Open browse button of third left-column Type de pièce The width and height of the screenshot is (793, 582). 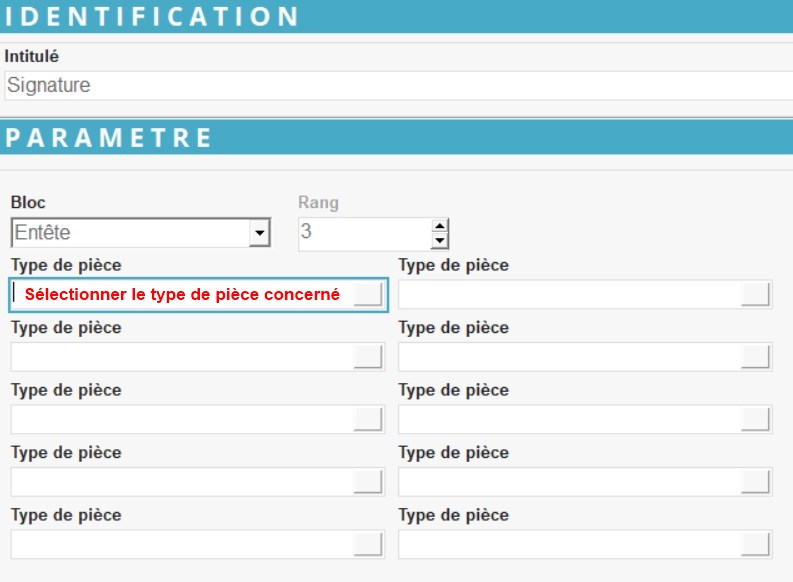point(368,419)
